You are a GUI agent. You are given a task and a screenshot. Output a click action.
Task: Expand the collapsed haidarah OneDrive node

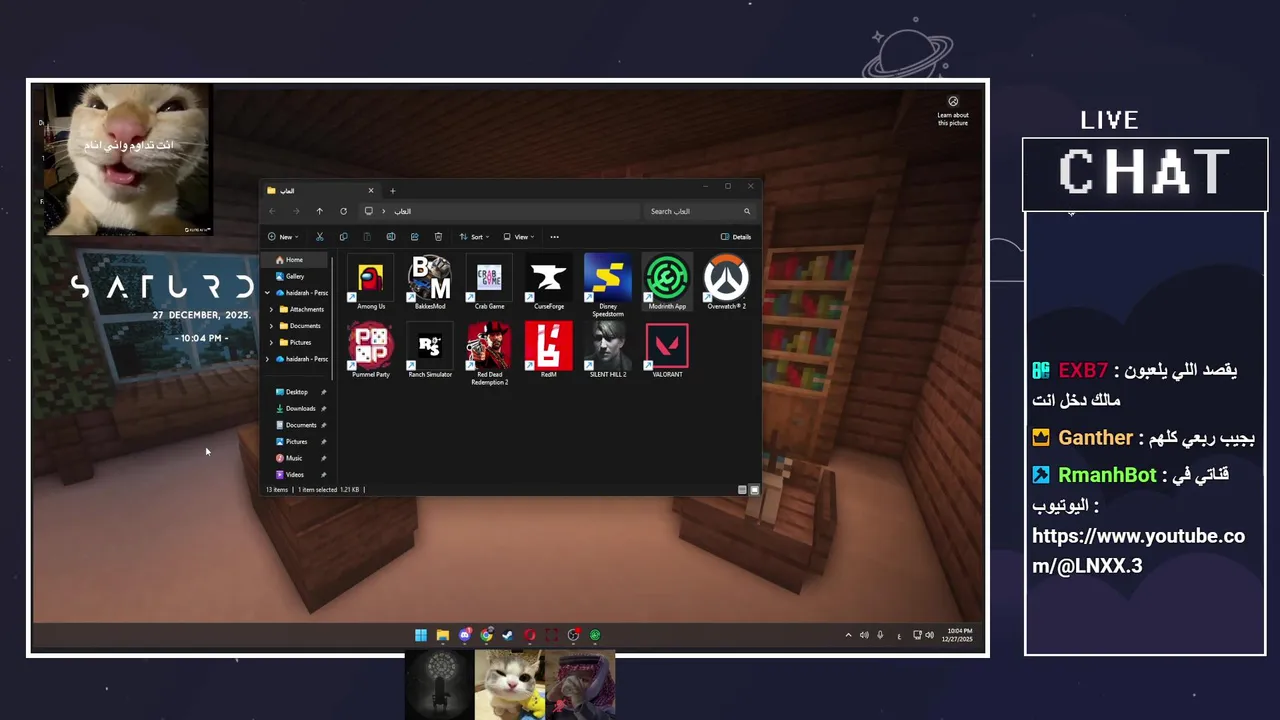(267, 359)
